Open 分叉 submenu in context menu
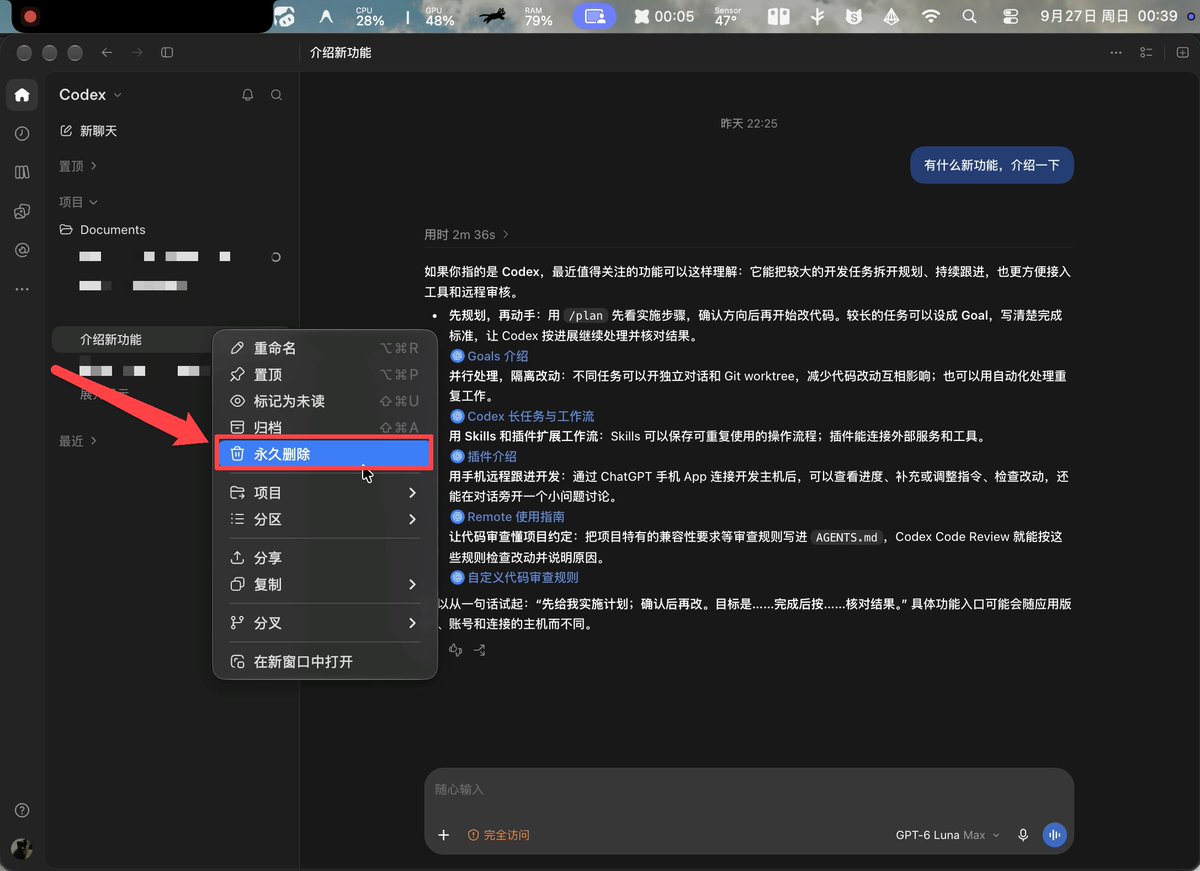 (x=325, y=623)
